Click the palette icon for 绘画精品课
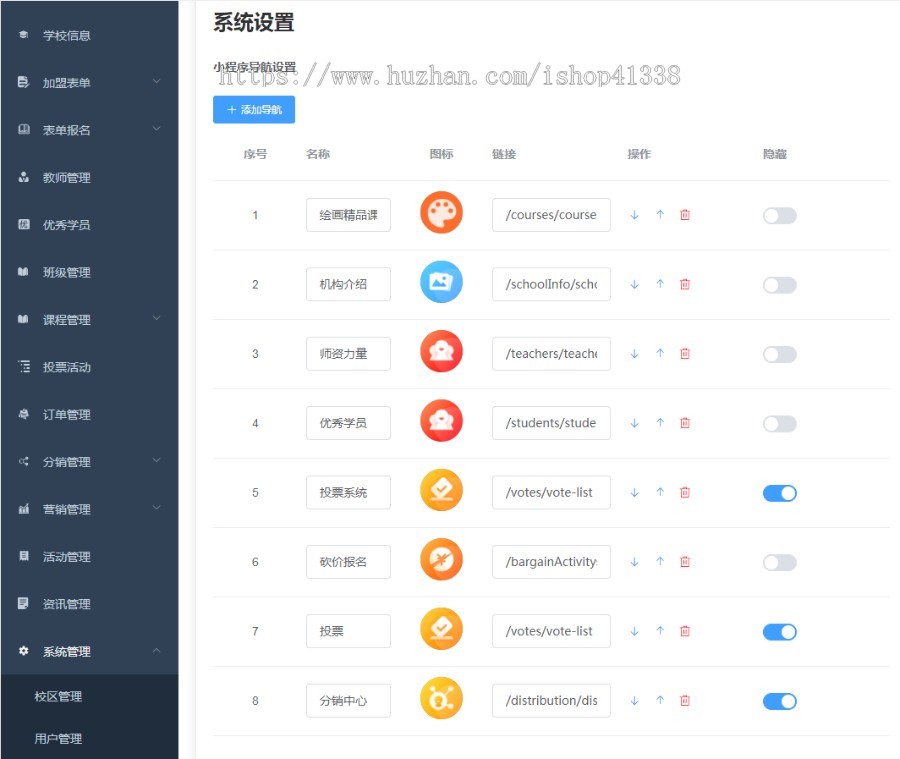The image size is (900, 759). [441, 212]
